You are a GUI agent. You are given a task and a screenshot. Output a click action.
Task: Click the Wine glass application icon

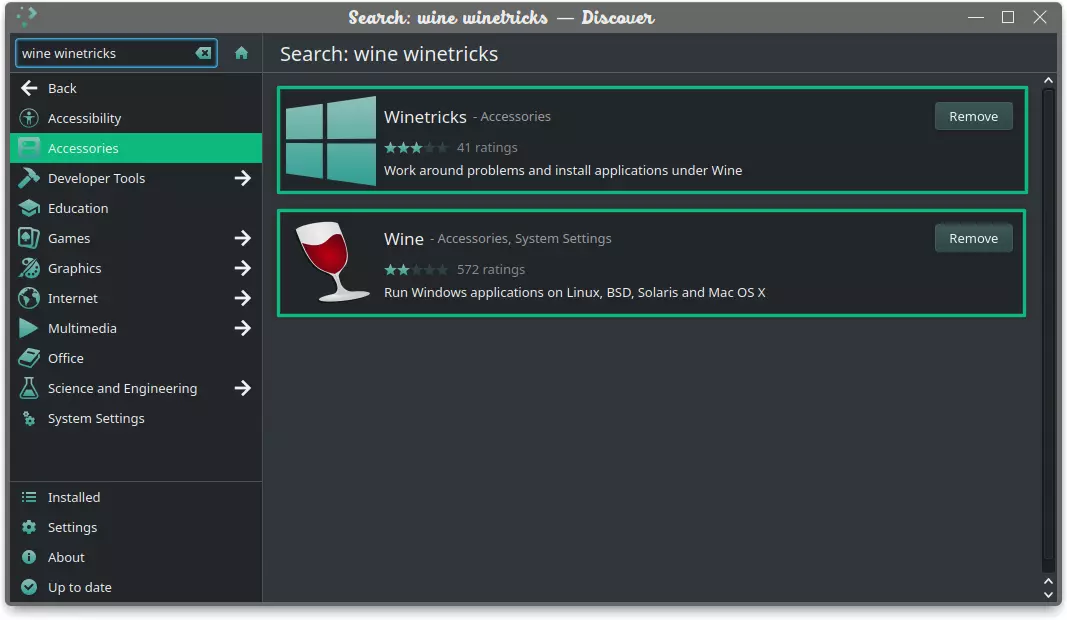coord(332,261)
